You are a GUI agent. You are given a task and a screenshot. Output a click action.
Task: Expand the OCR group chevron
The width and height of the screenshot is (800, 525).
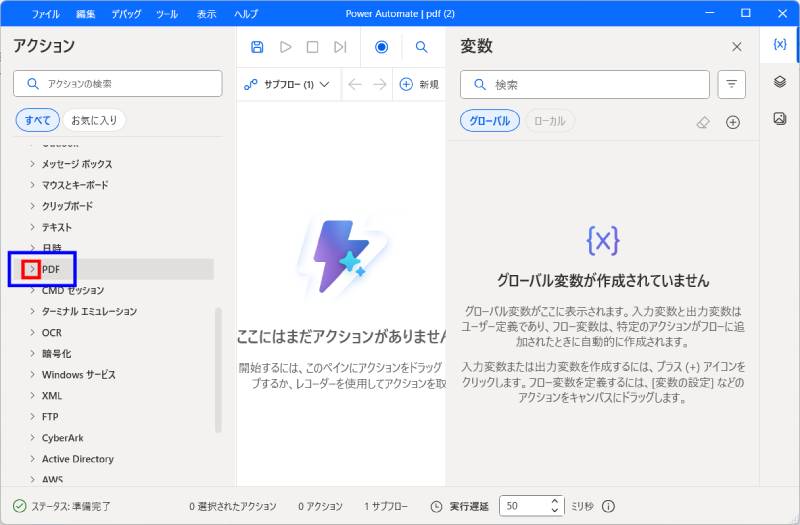pos(32,332)
